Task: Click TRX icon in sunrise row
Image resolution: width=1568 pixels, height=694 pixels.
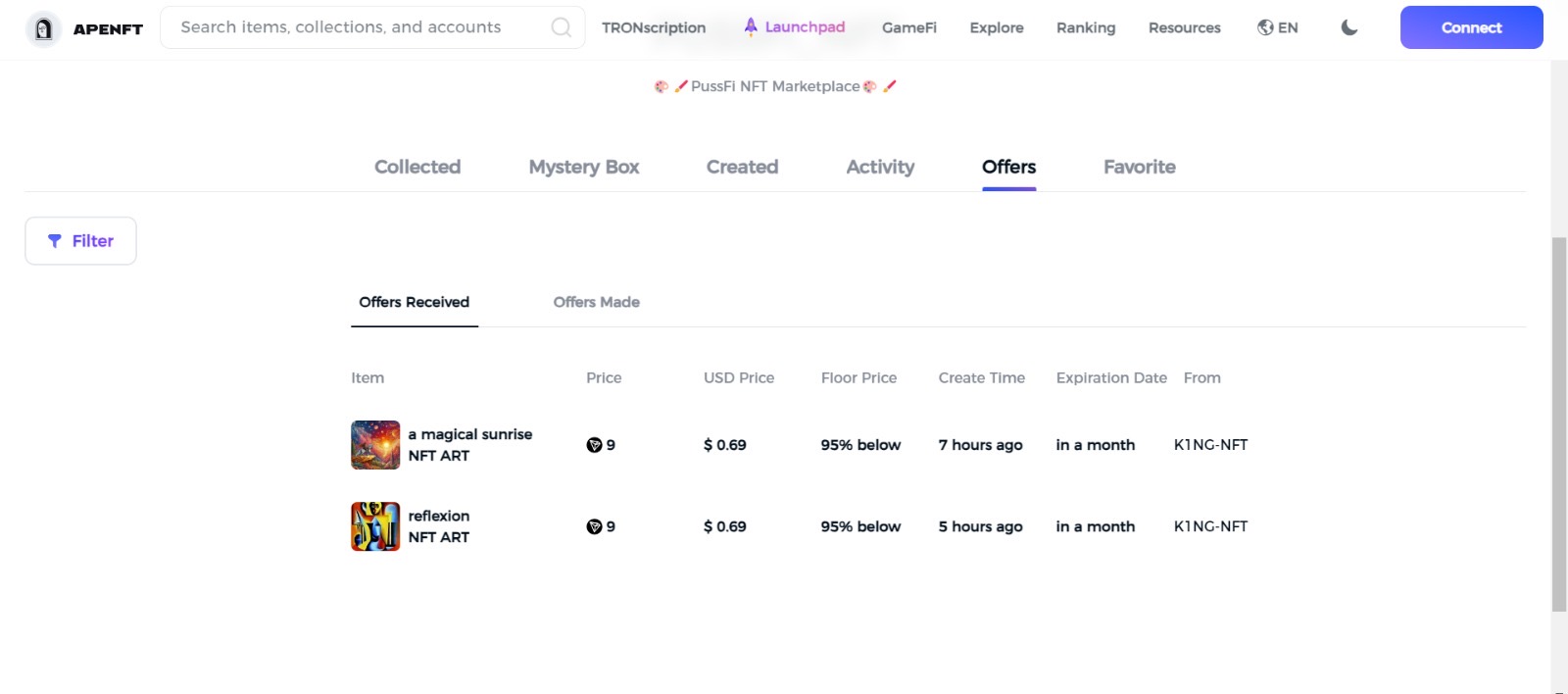Action: tap(594, 445)
